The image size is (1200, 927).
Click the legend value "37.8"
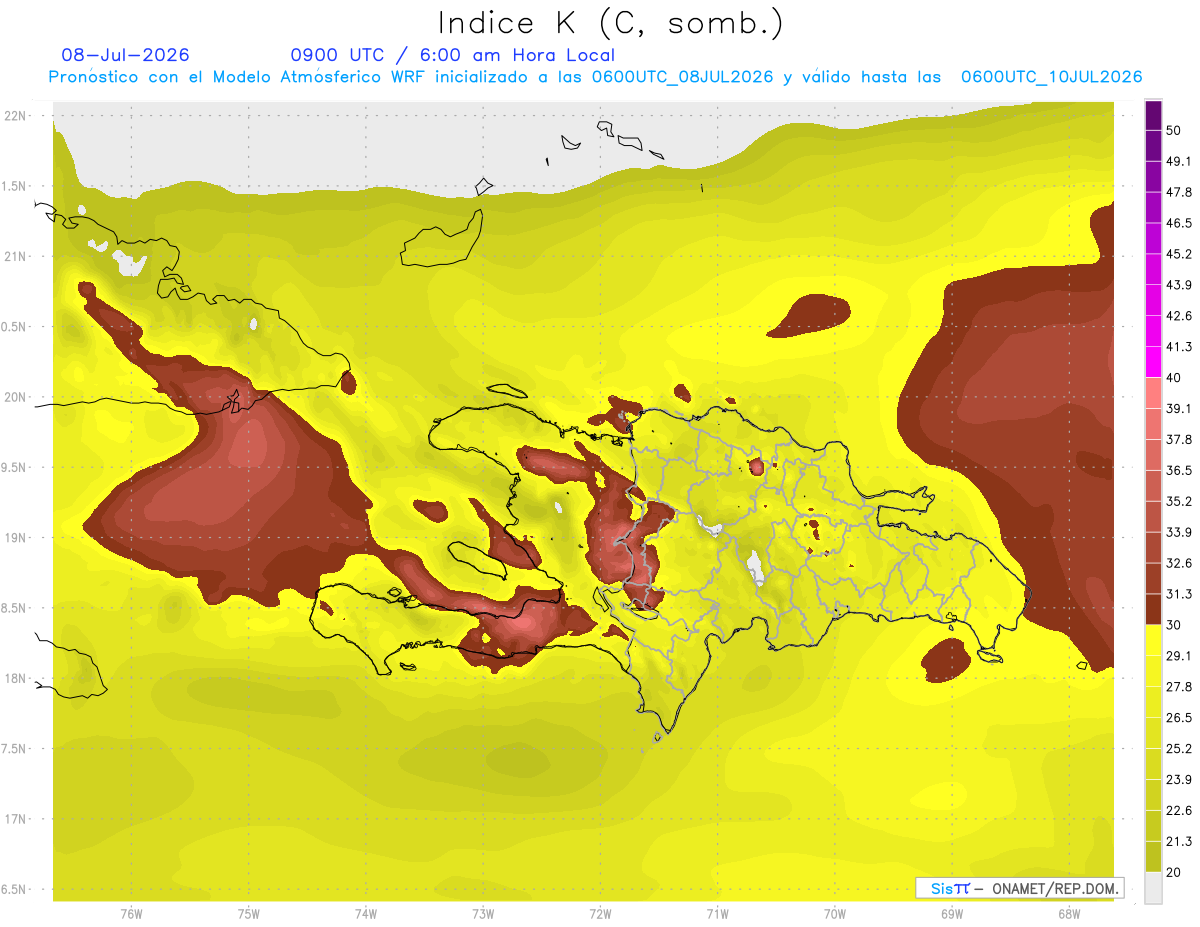pyautogui.click(x=1179, y=439)
